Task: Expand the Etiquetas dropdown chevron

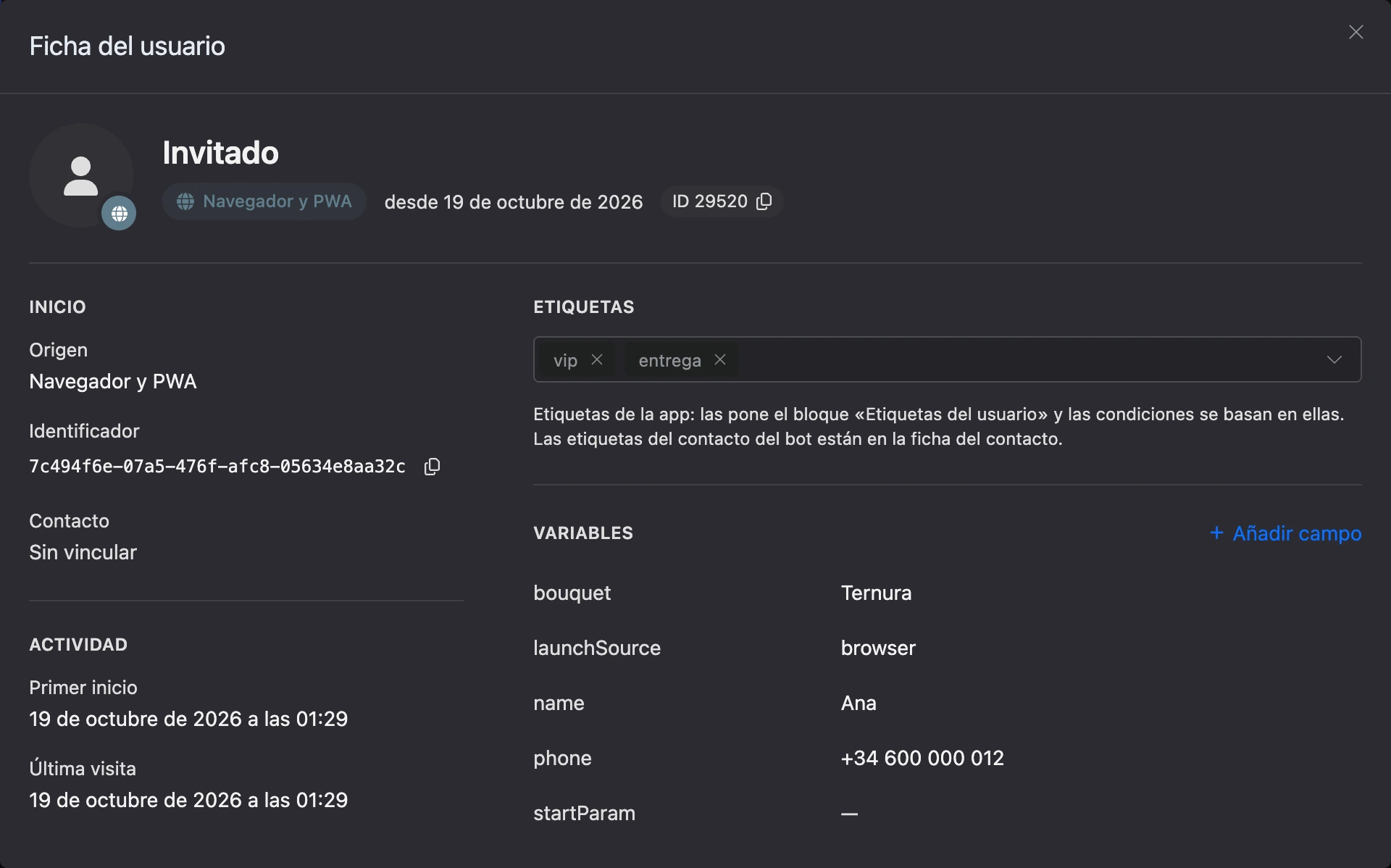Action: click(x=1334, y=359)
